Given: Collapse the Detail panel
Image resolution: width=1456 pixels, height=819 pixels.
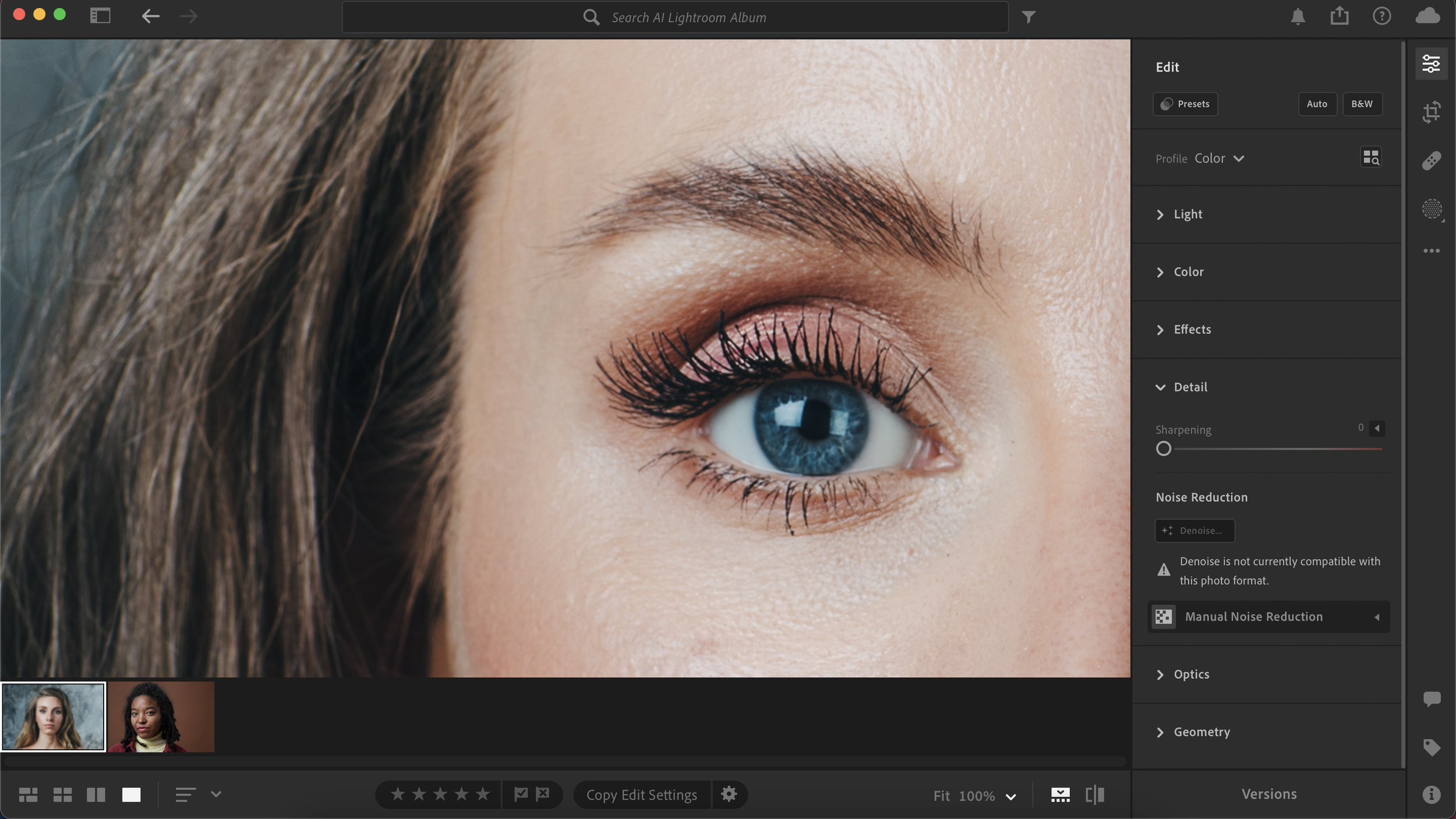Looking at the screenshot, I should 1190,387.
